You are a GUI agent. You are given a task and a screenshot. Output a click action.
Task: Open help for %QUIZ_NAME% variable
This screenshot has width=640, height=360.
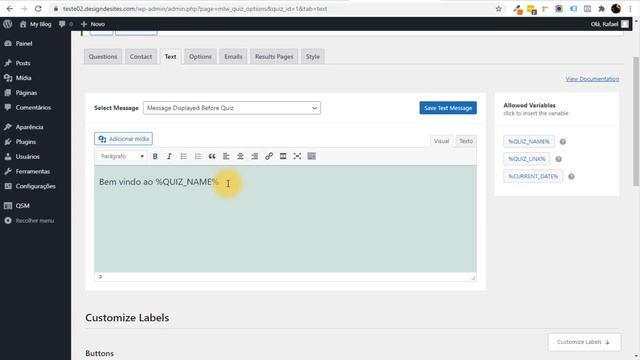[x=563, y=142]
